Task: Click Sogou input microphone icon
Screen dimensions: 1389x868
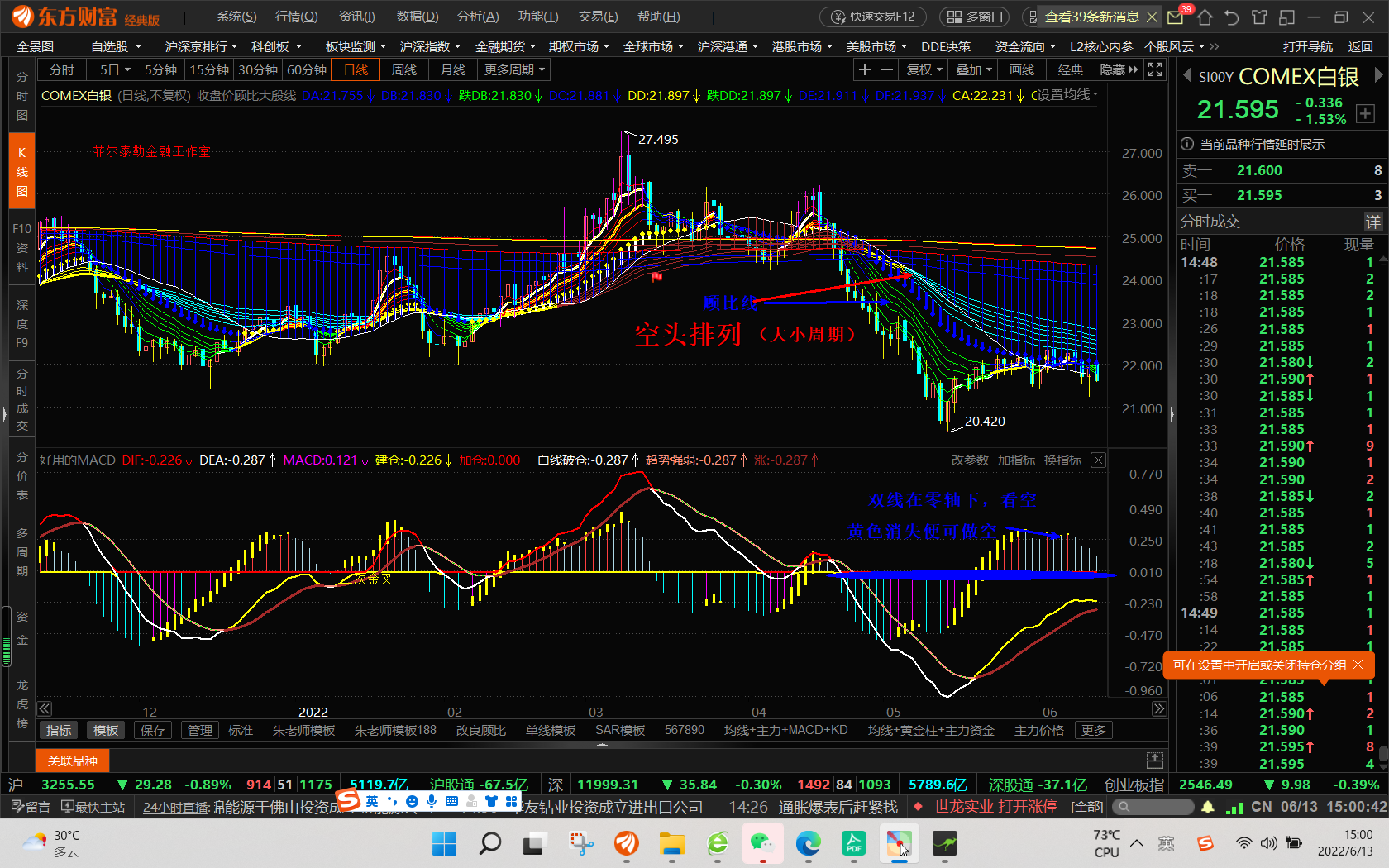Action: coord(432,801)
